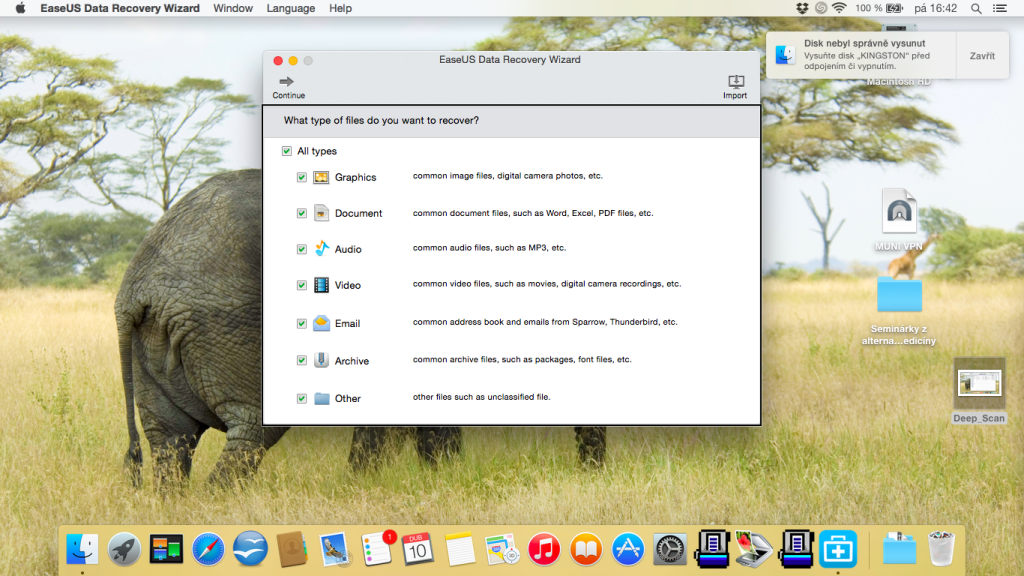This screenshot has width=1024, height=576.
Task: Click the Other folder icon
Action: [321, 398]
